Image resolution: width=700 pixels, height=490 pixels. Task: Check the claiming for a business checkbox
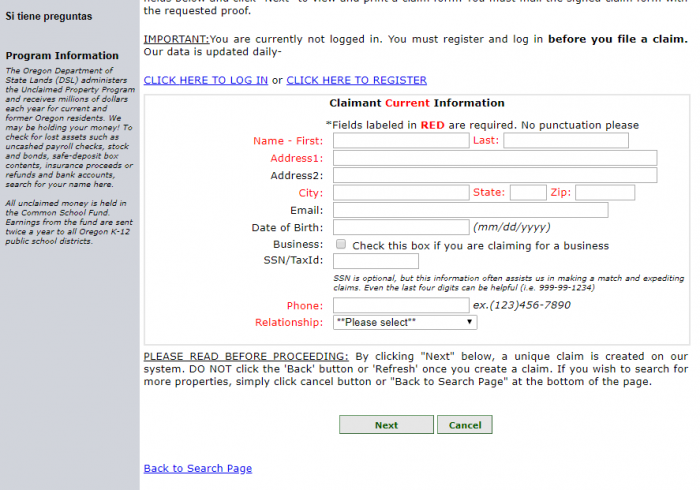coord(341,244)
